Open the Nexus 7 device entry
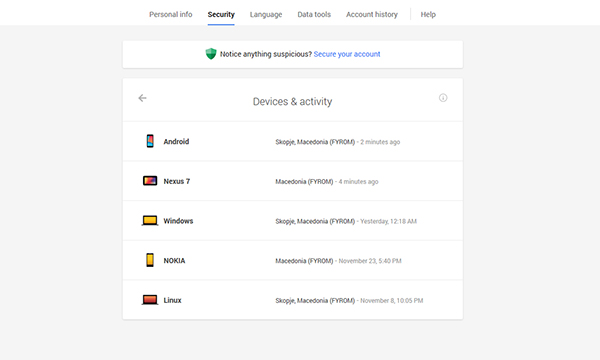 pyautogui.click(x=293, y=181)
